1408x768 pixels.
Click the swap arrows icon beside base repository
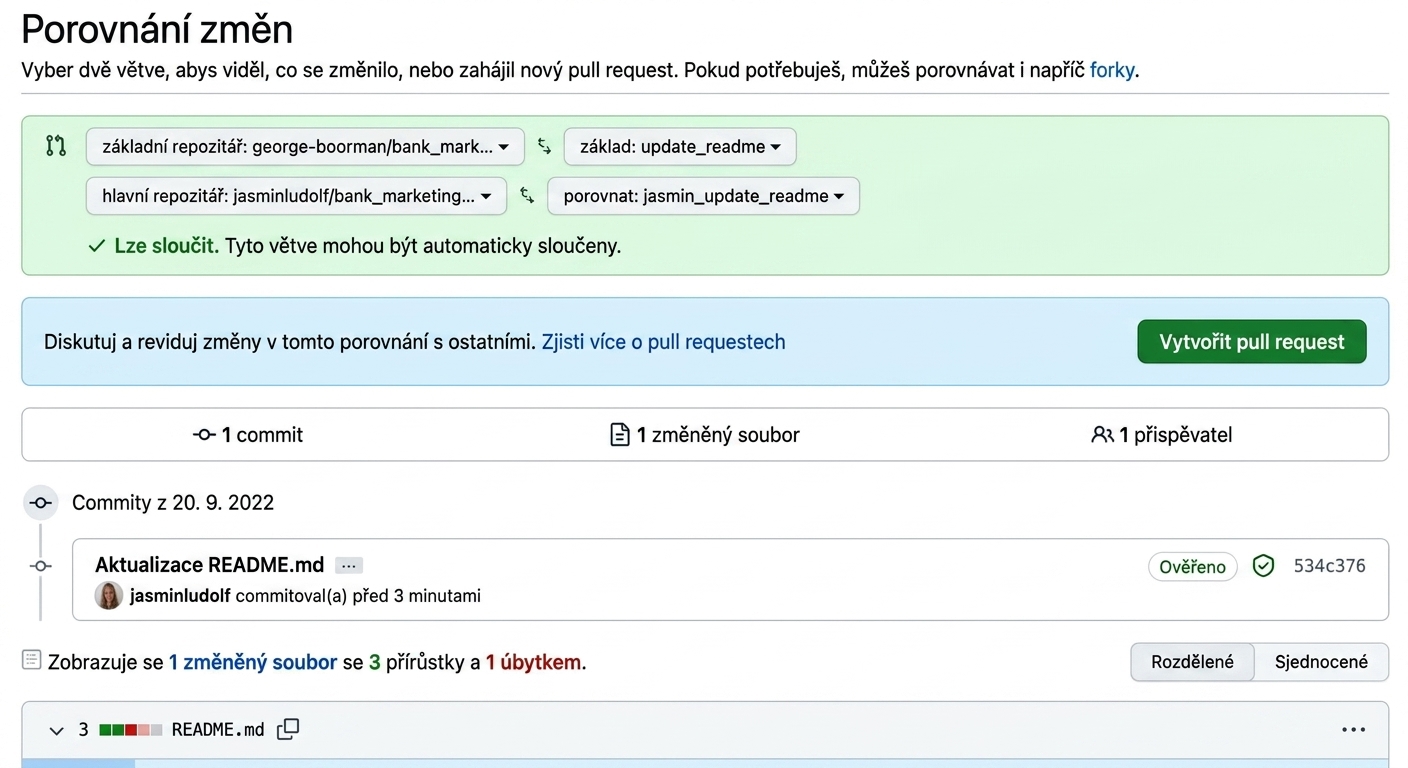[544, 146]
